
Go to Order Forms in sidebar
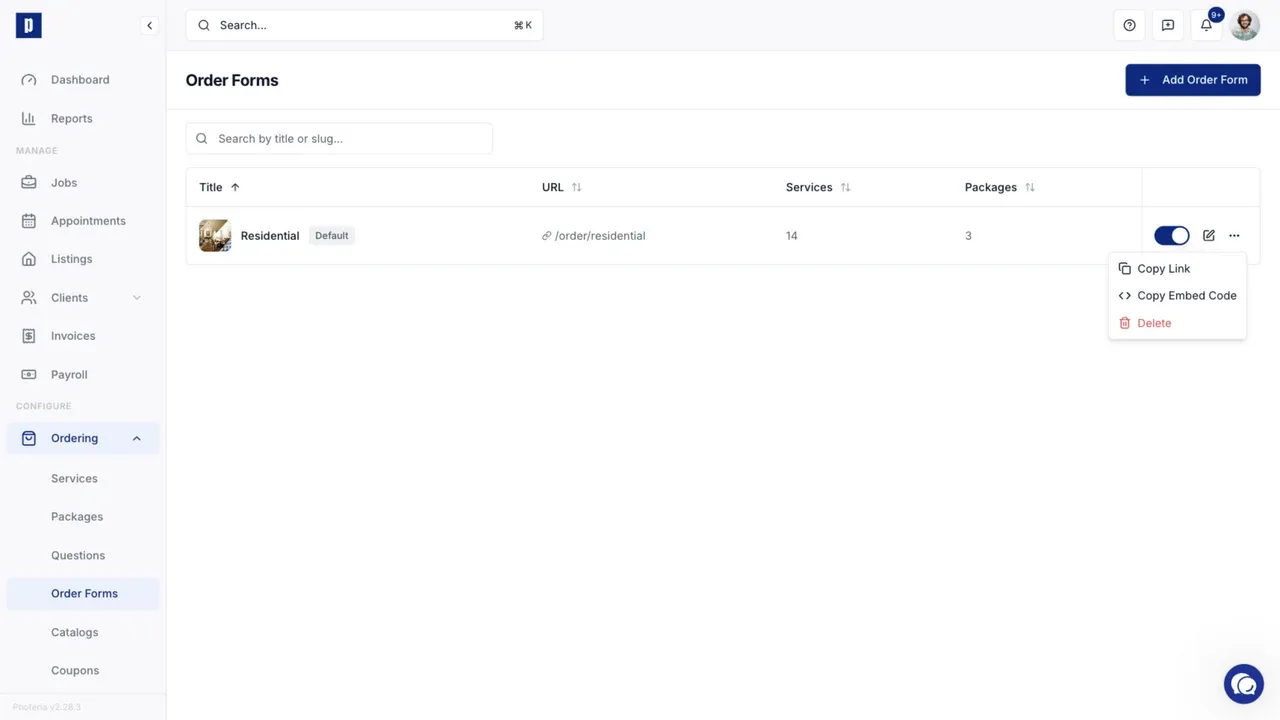(x=83, y=594)
